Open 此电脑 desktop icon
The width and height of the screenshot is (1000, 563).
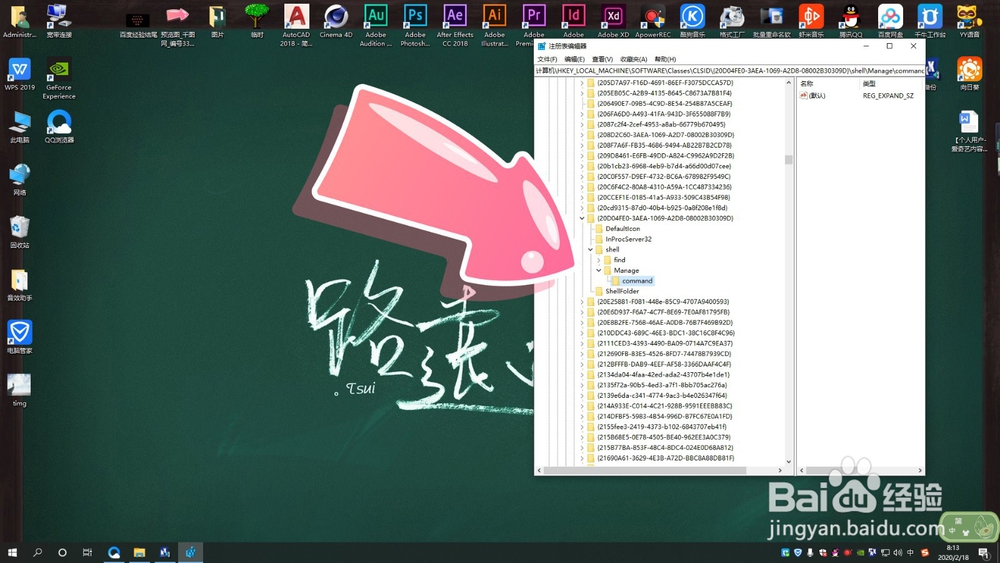click(x=20, y=126)
